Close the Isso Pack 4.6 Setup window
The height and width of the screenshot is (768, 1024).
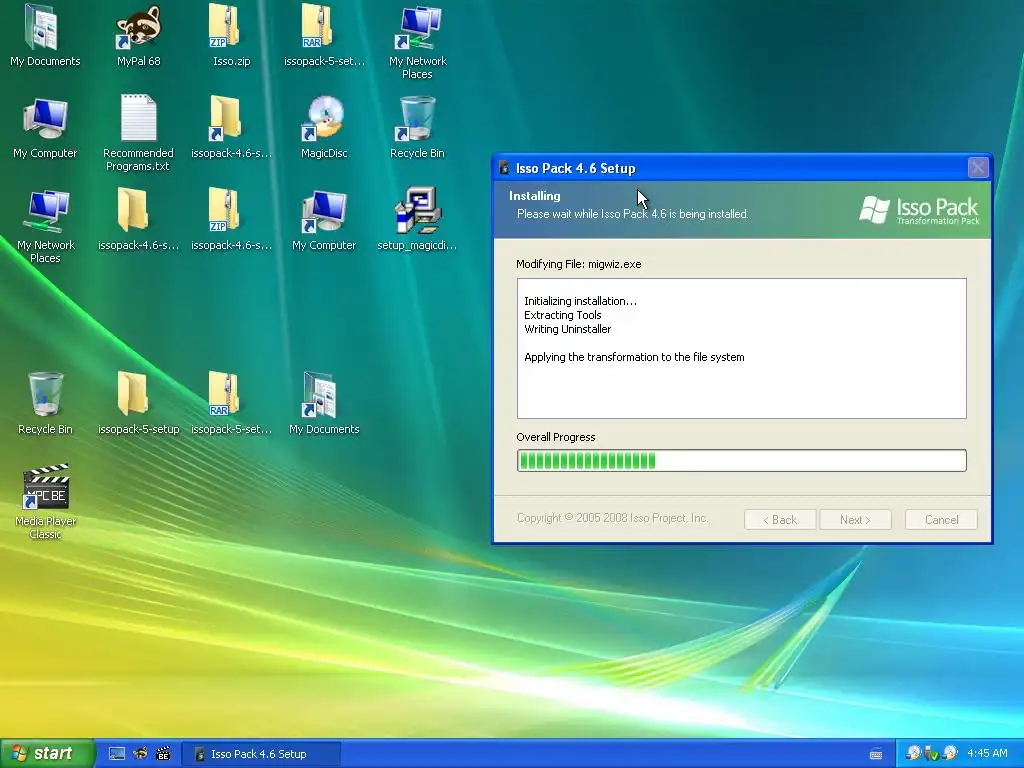pos(978,168)
